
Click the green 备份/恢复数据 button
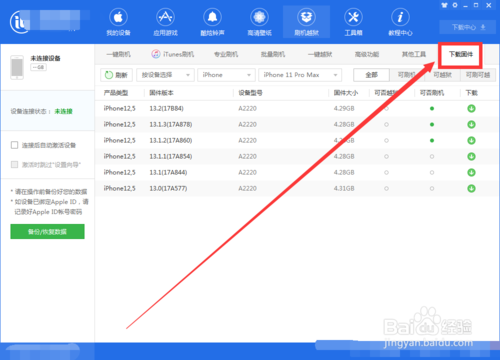coord(47,232)
